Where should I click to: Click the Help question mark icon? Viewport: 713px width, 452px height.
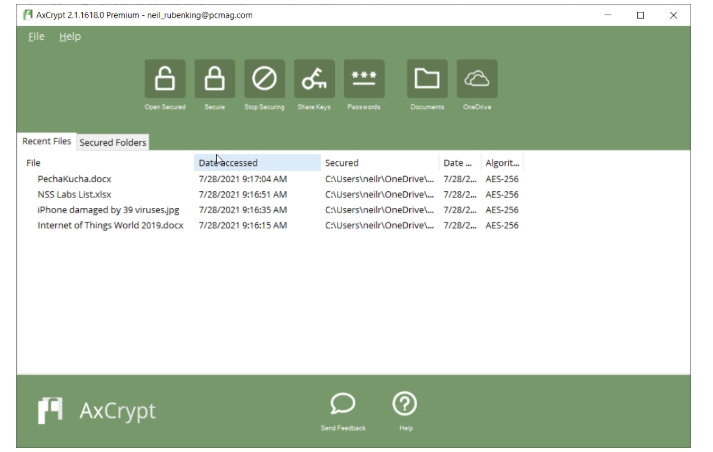tap(405, 404)
